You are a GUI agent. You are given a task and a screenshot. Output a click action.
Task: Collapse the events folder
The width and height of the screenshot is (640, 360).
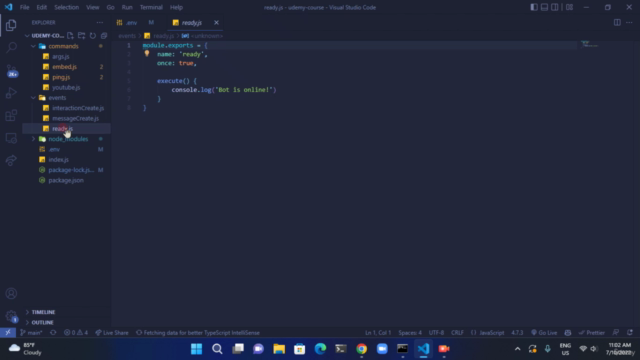click(x=33, y=98)
